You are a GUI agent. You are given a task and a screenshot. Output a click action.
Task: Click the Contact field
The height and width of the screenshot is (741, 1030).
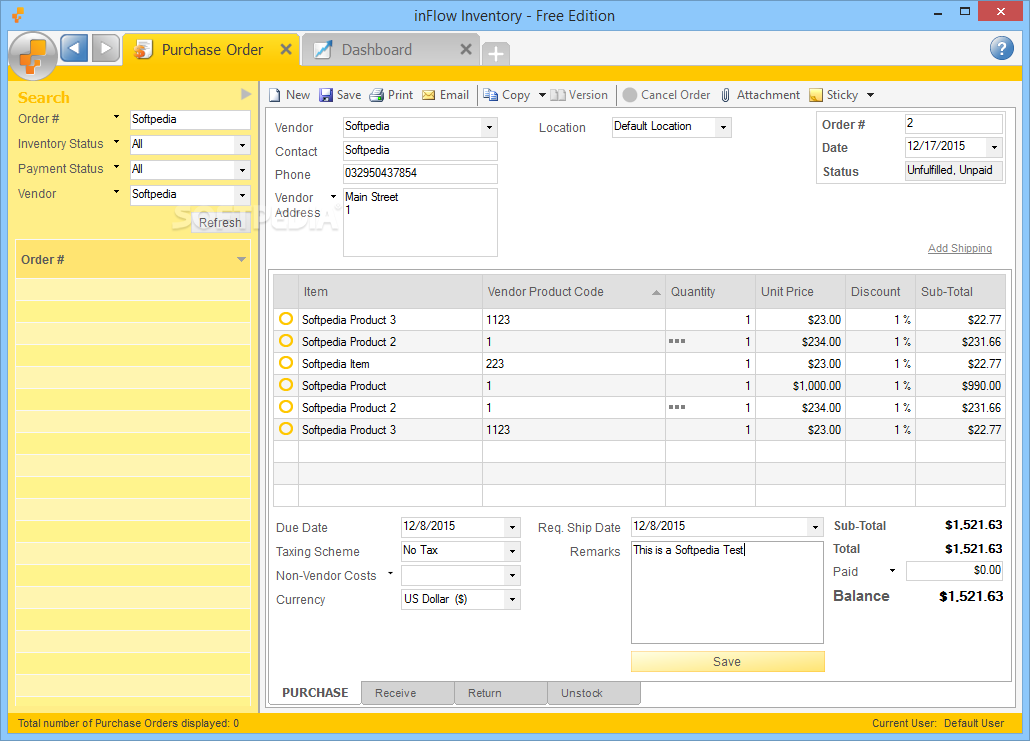point(420,150)
